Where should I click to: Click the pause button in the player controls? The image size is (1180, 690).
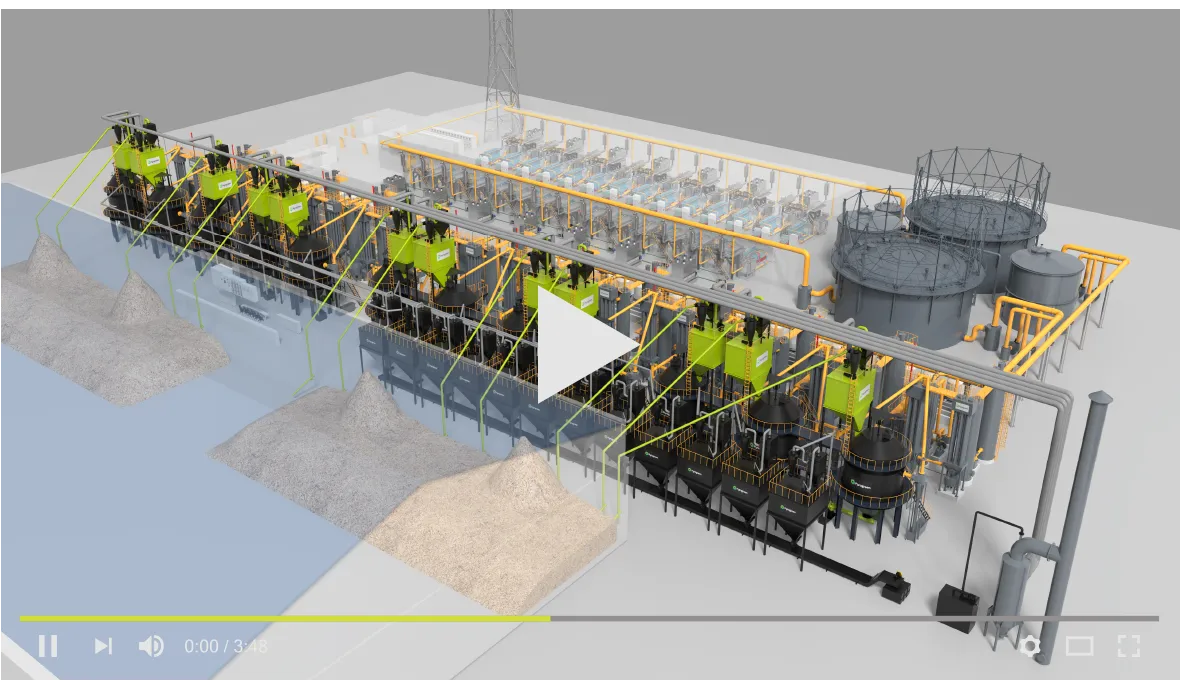pos(47,646)
